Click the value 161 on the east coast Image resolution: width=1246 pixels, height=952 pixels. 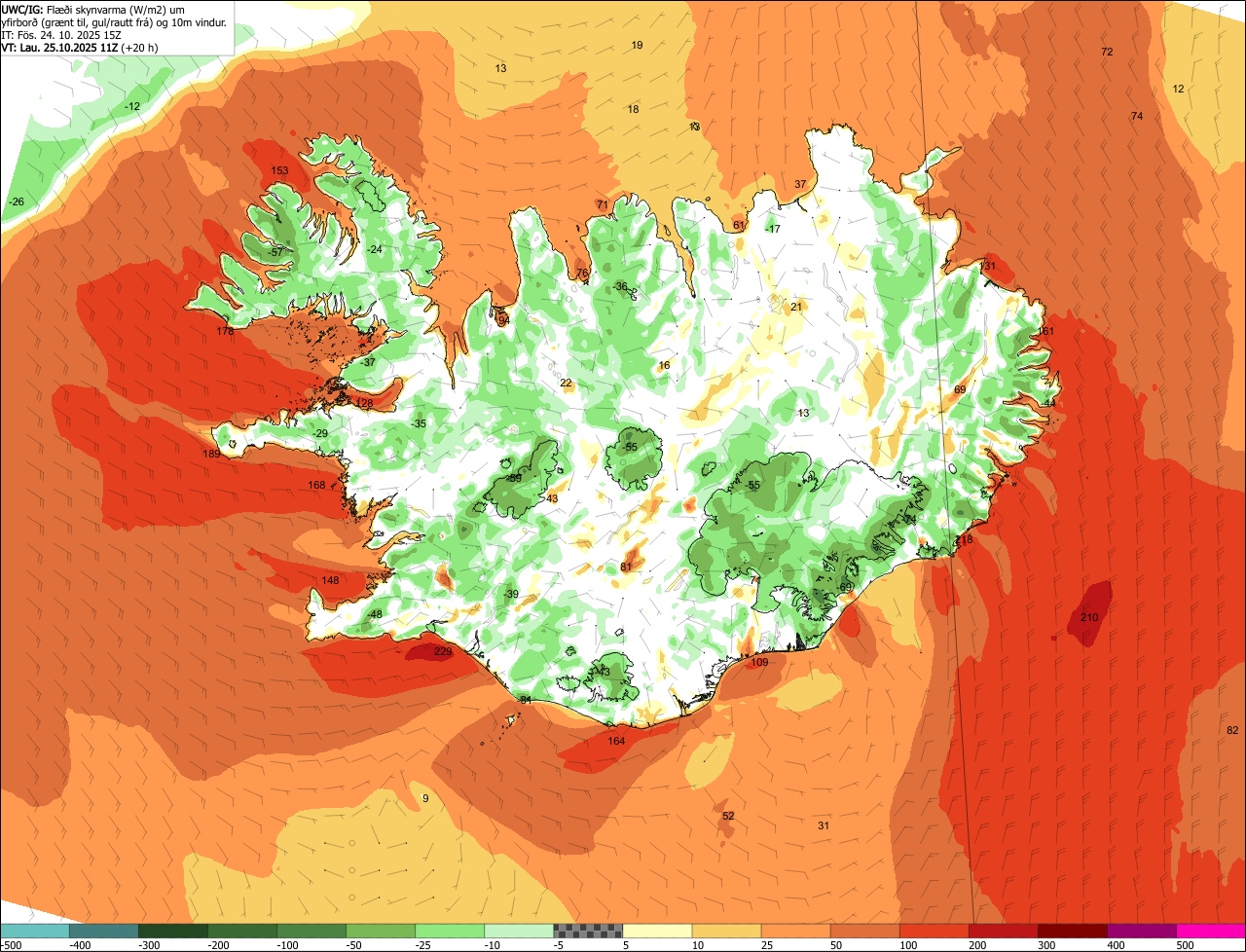(x=1045, y=331)
